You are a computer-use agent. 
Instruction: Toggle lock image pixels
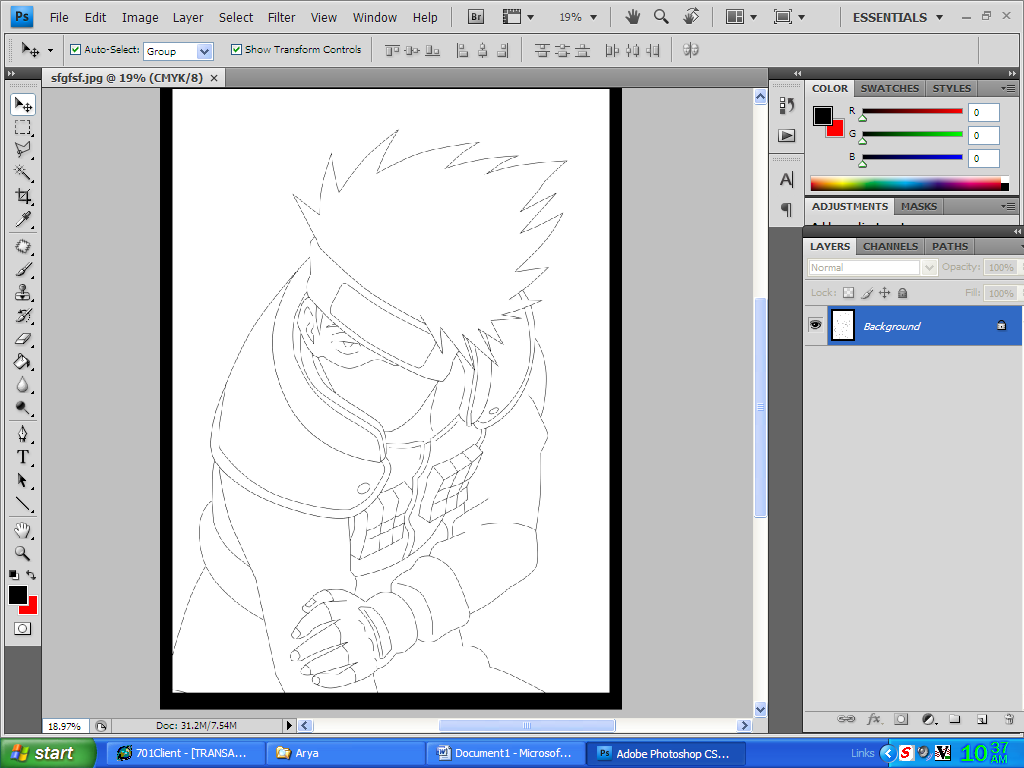coord(867,293)
